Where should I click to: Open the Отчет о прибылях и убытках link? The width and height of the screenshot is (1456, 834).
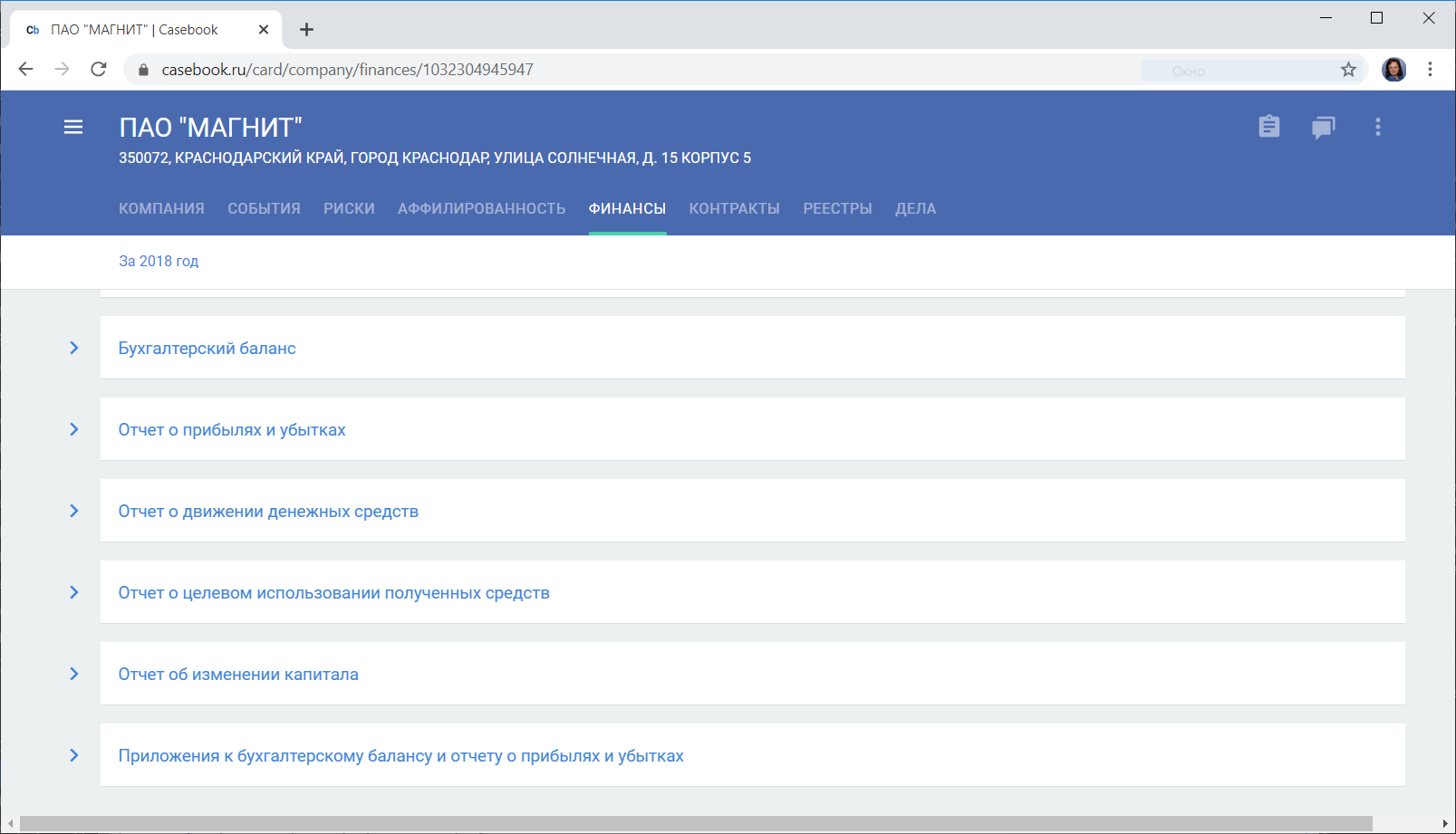click(x=232, y=430)
